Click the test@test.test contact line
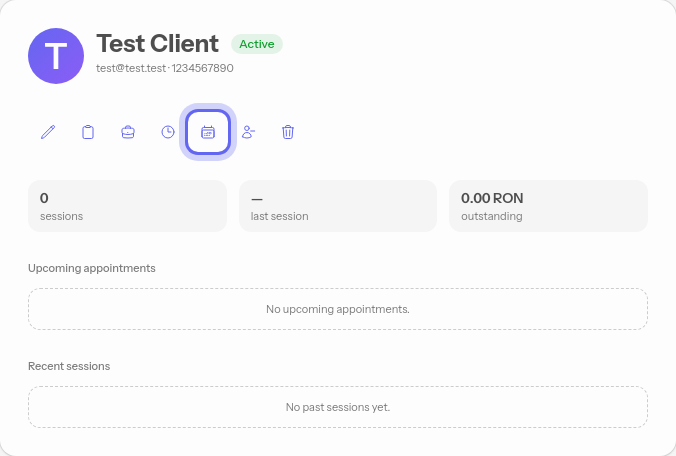Viewport: 676px width, 456px height. point(165,68)
